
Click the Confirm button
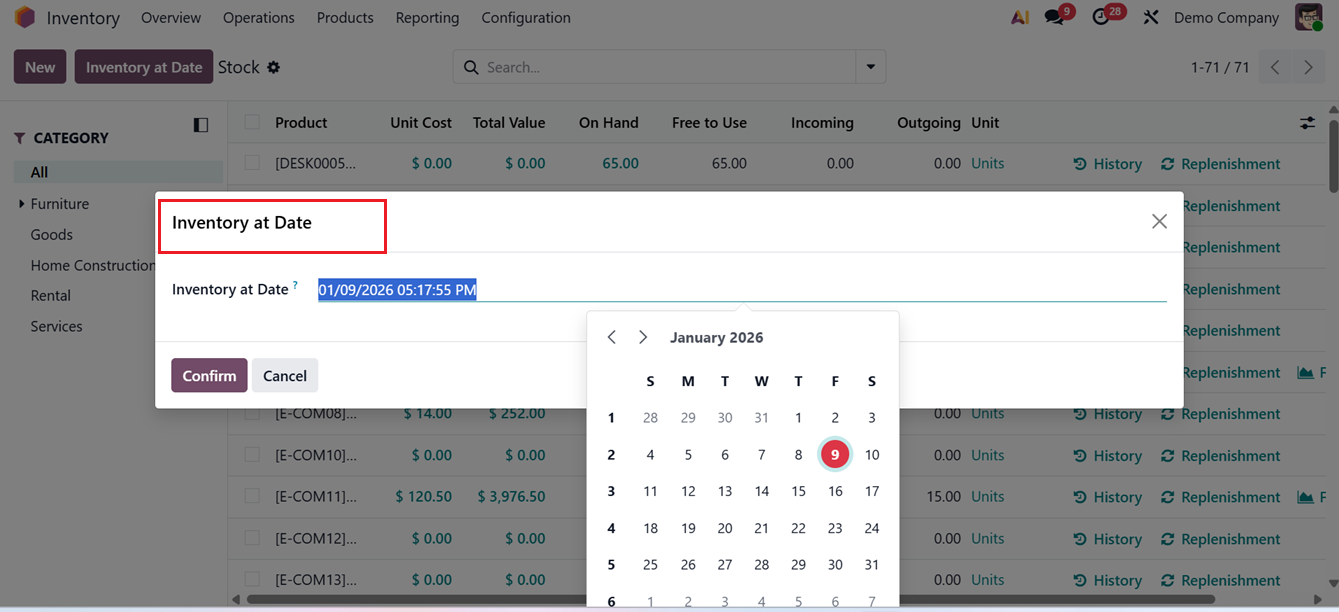coord(208,375)
